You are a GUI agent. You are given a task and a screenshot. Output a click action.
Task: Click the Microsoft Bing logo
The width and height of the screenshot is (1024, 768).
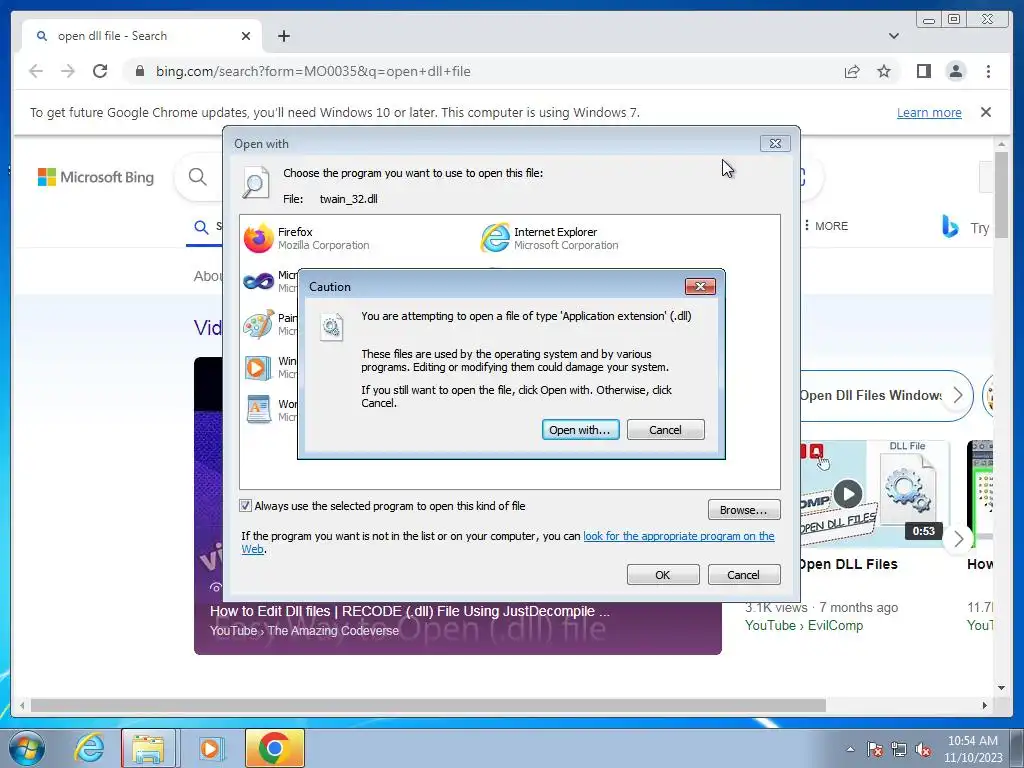(x=96, y=177)
